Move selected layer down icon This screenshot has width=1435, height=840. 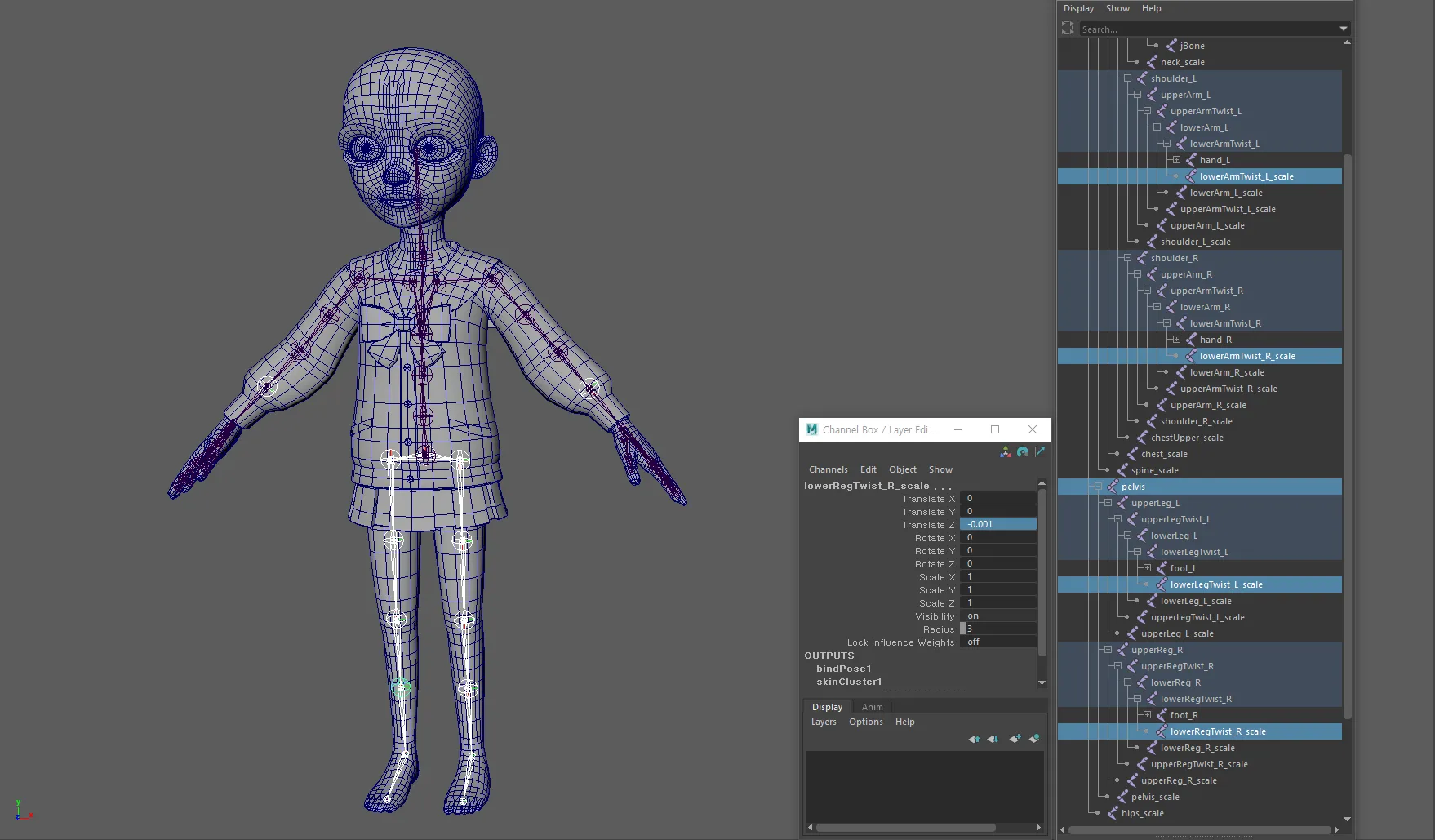993,739
